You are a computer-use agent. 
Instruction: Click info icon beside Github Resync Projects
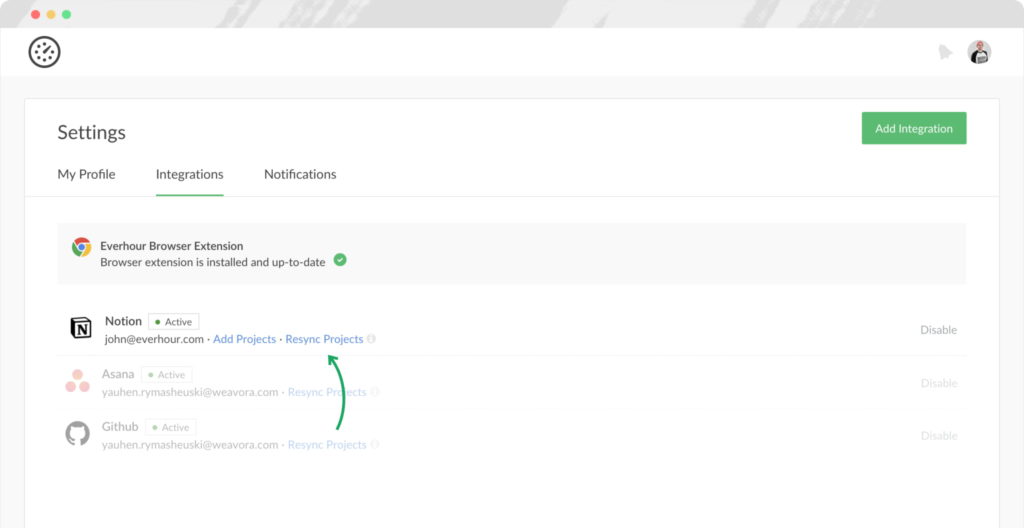click(x=374, y=444)
